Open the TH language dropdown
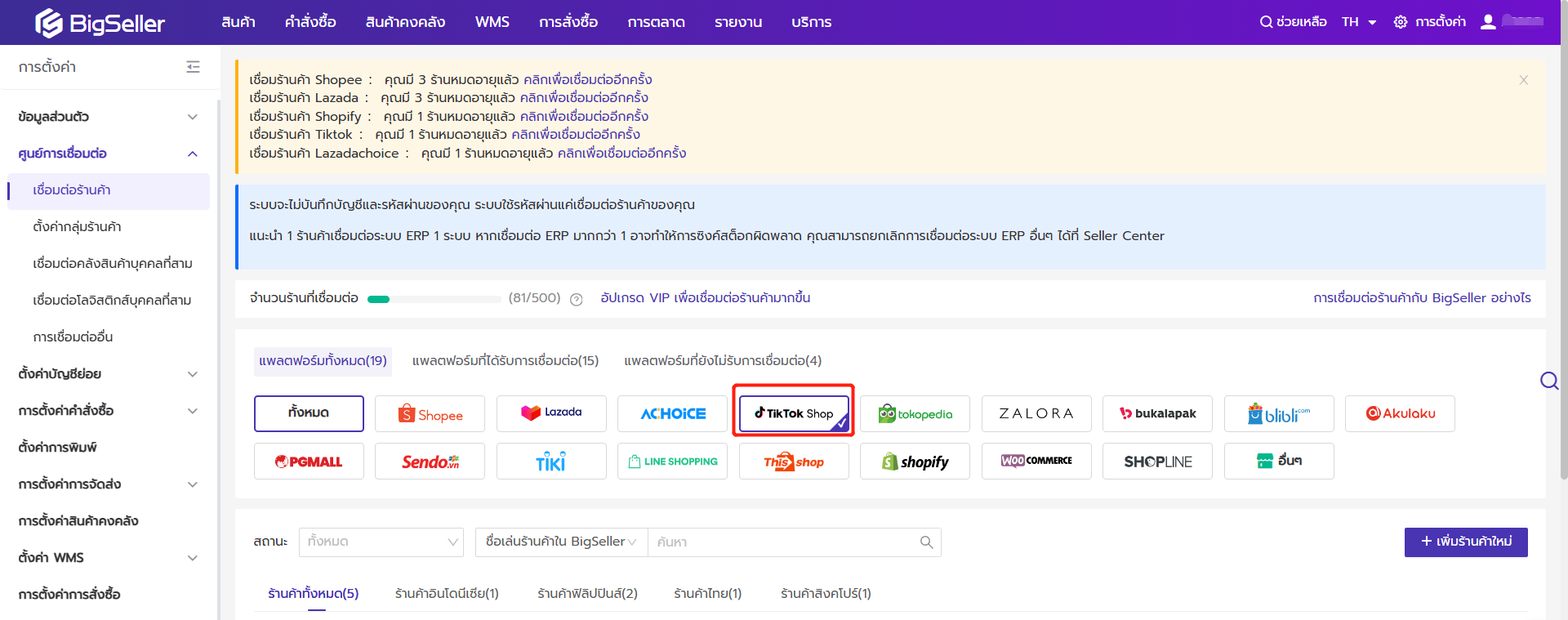Screen dimensions: 1568x620 pos(1358,22)
